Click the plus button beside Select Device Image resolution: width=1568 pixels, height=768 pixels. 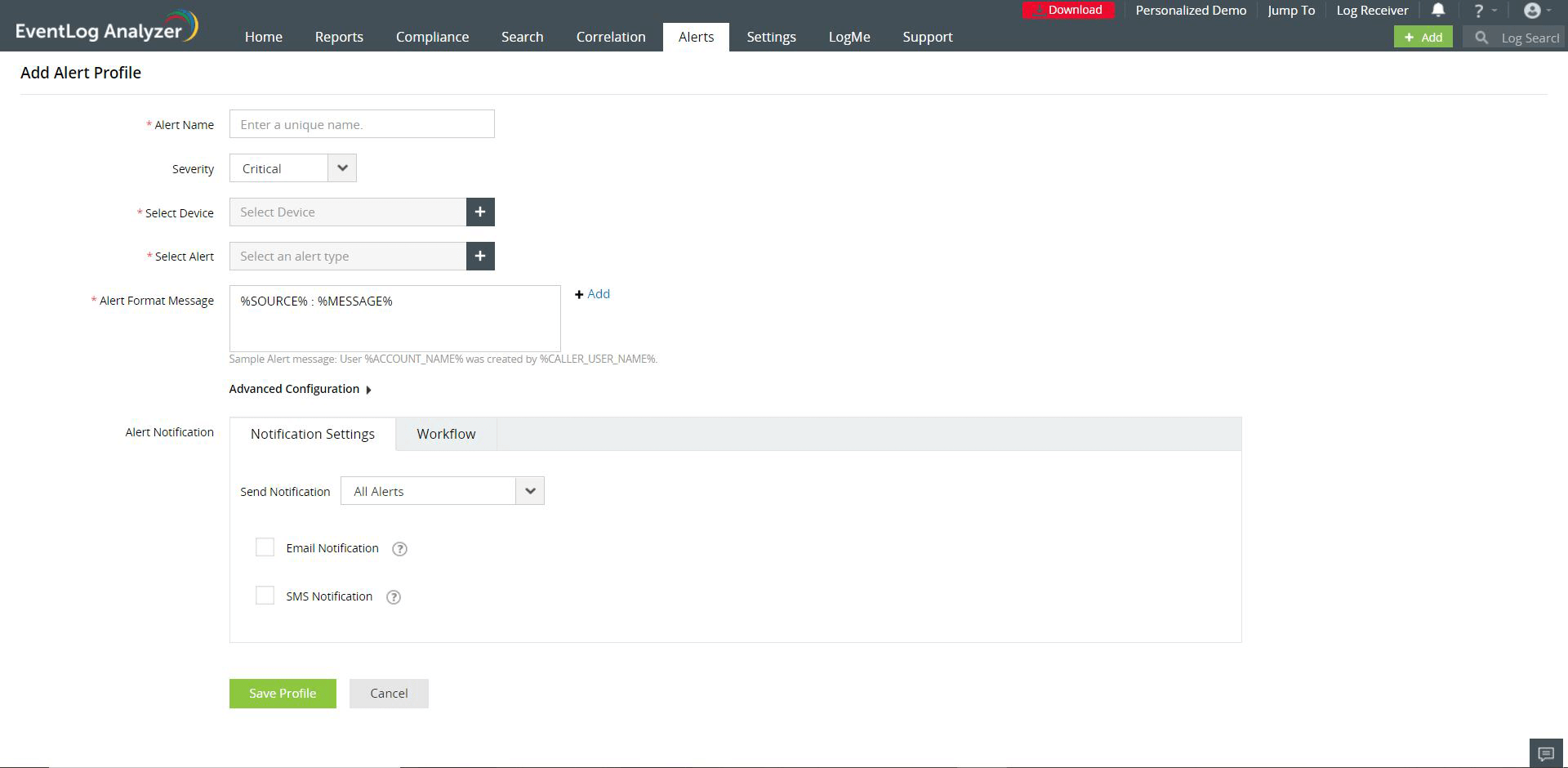pyautogui.click(x=480, y=212)
